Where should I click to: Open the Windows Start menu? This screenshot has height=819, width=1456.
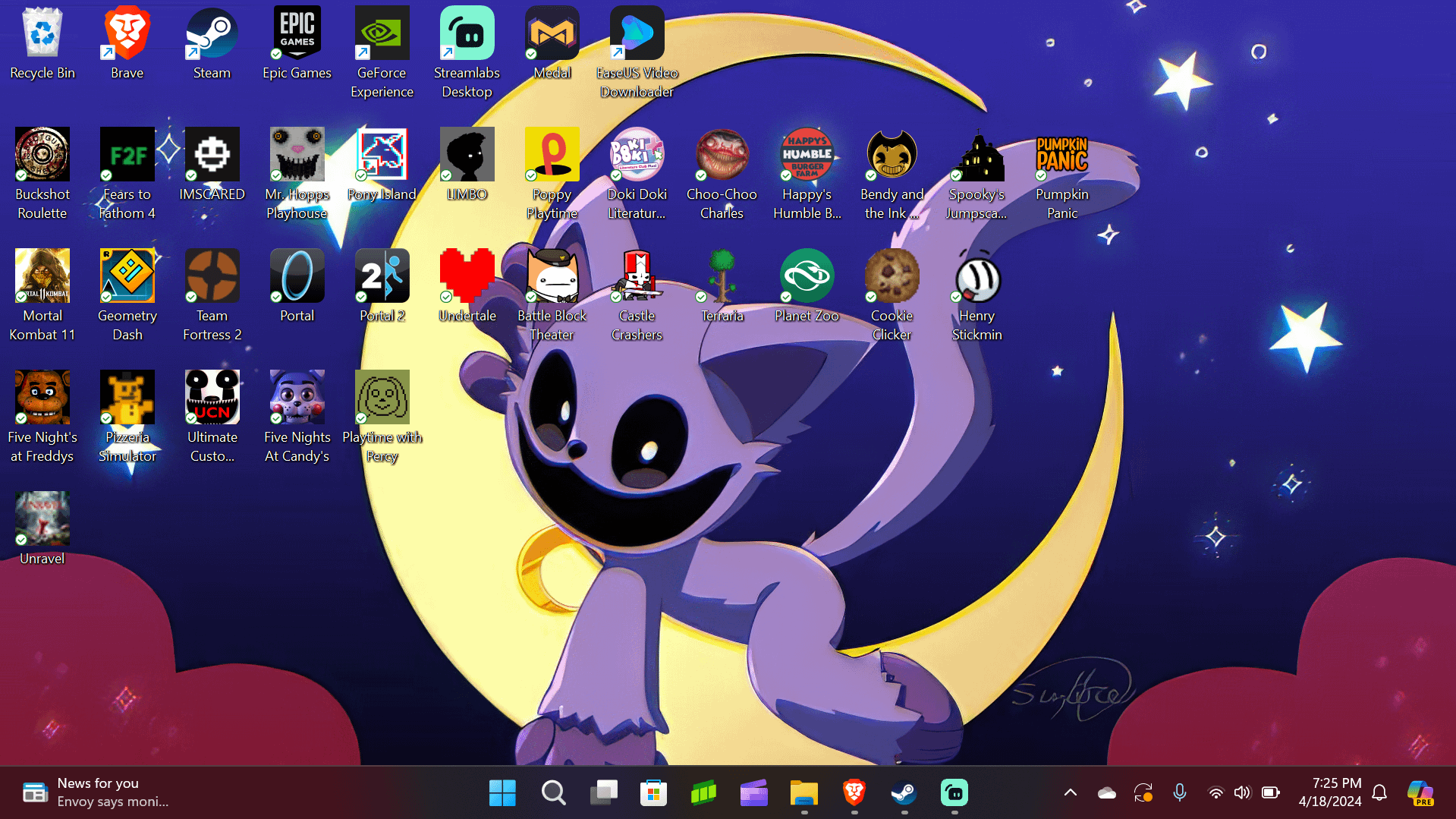(502, 792)
